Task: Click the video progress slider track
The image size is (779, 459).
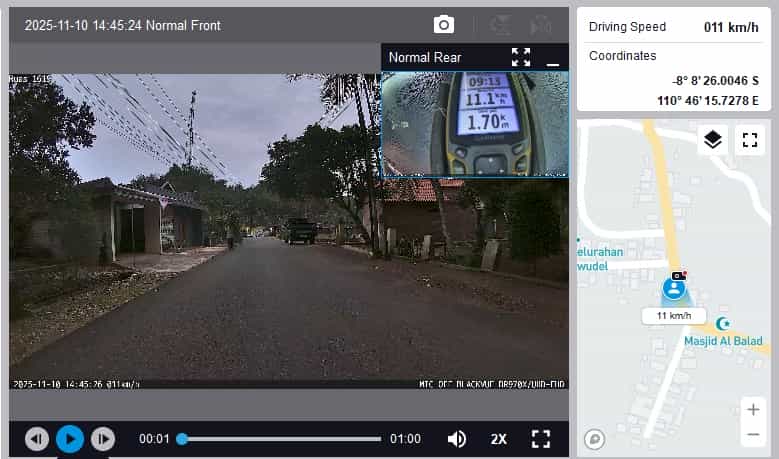Action: 281,438
